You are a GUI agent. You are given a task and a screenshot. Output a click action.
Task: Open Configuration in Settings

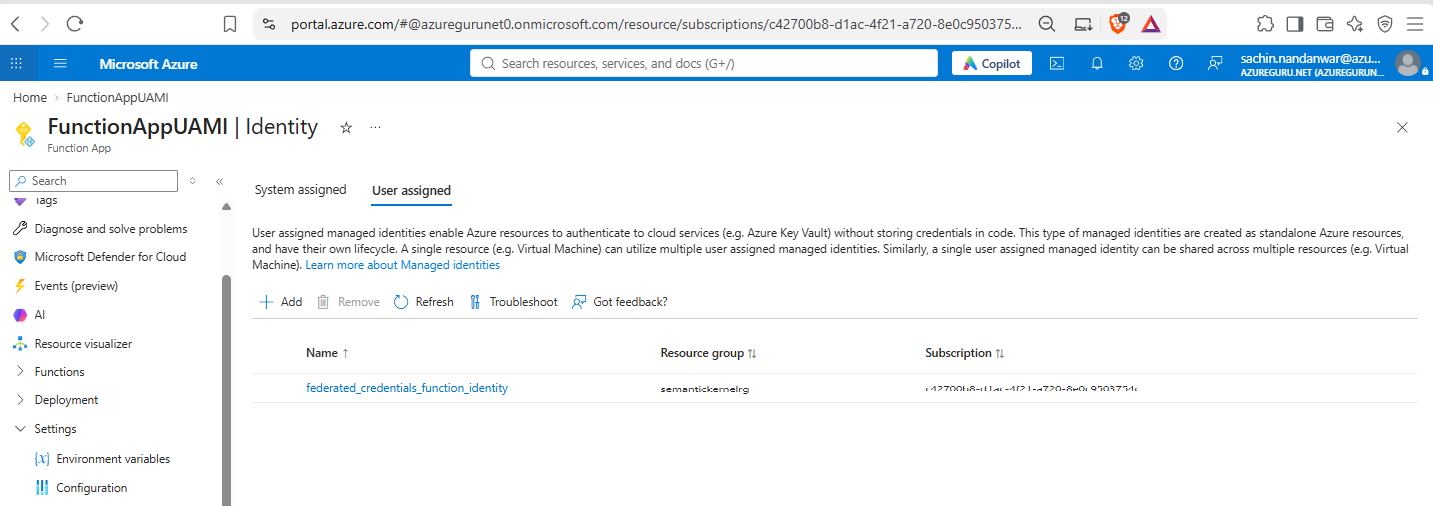pos(92,488)
